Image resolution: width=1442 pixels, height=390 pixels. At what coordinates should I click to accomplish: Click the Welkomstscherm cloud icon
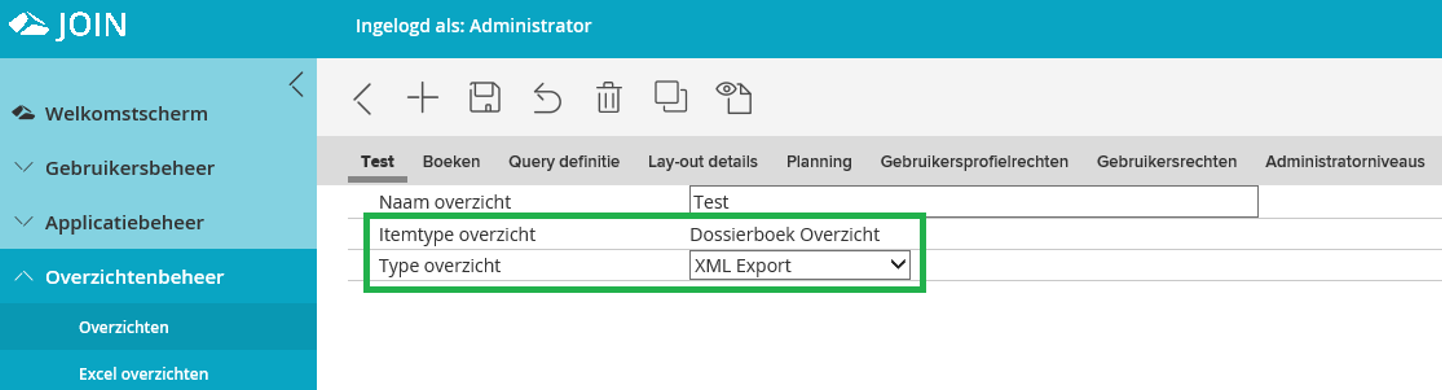23,114
